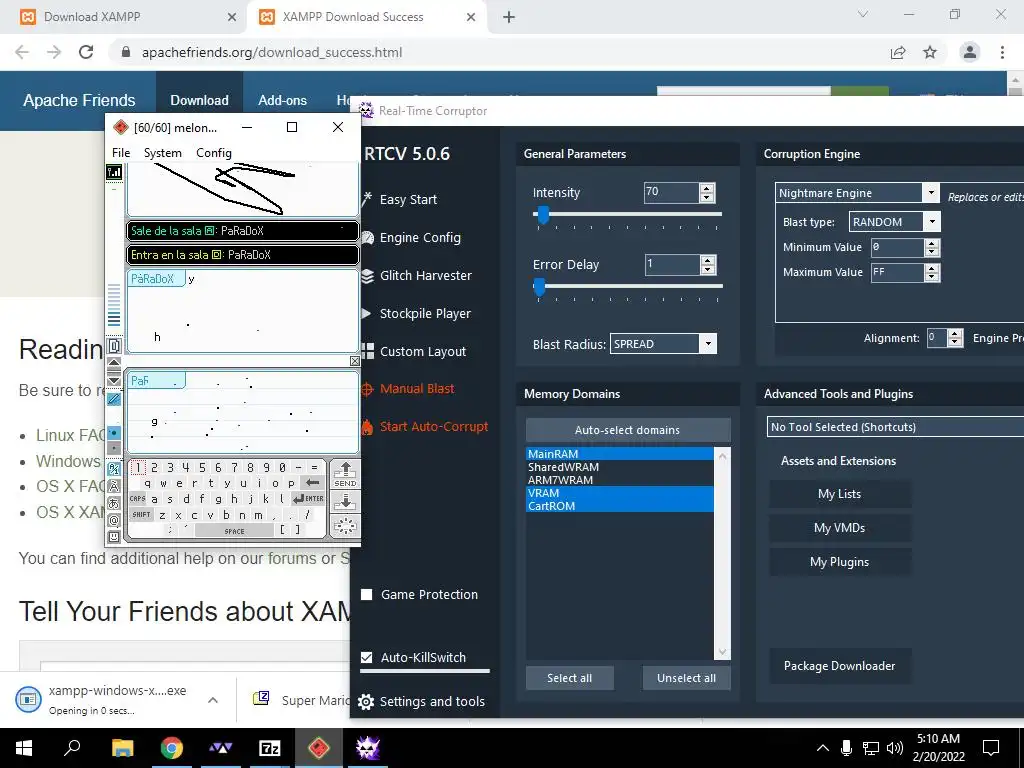This screenshot has height=768, width=1024.
Task: Expand xampp-windows download options chevron
Action: (212, 700)
